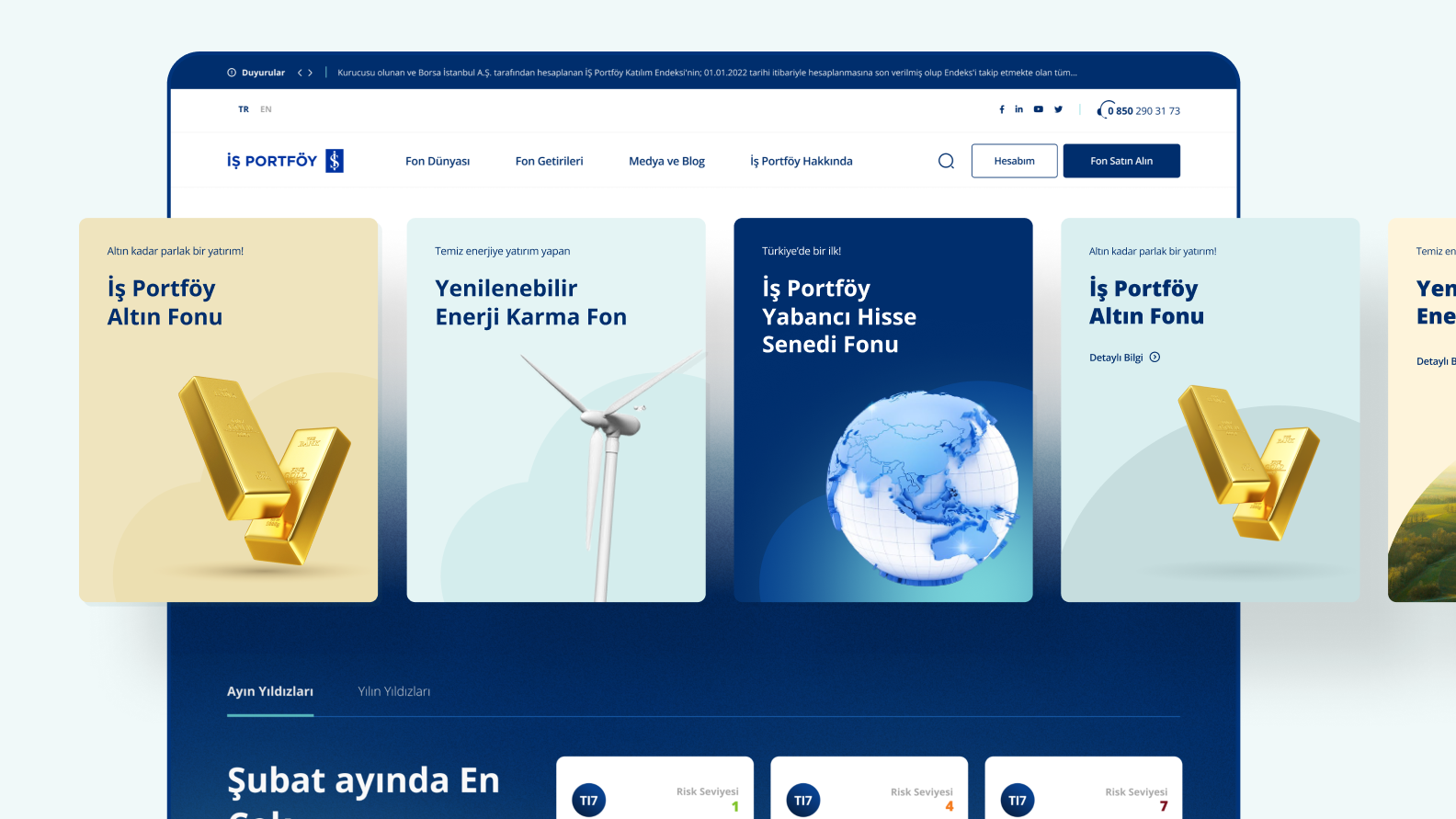
Task: Open the TI7 fund card with risk level 4
Action: coord(869,788)
